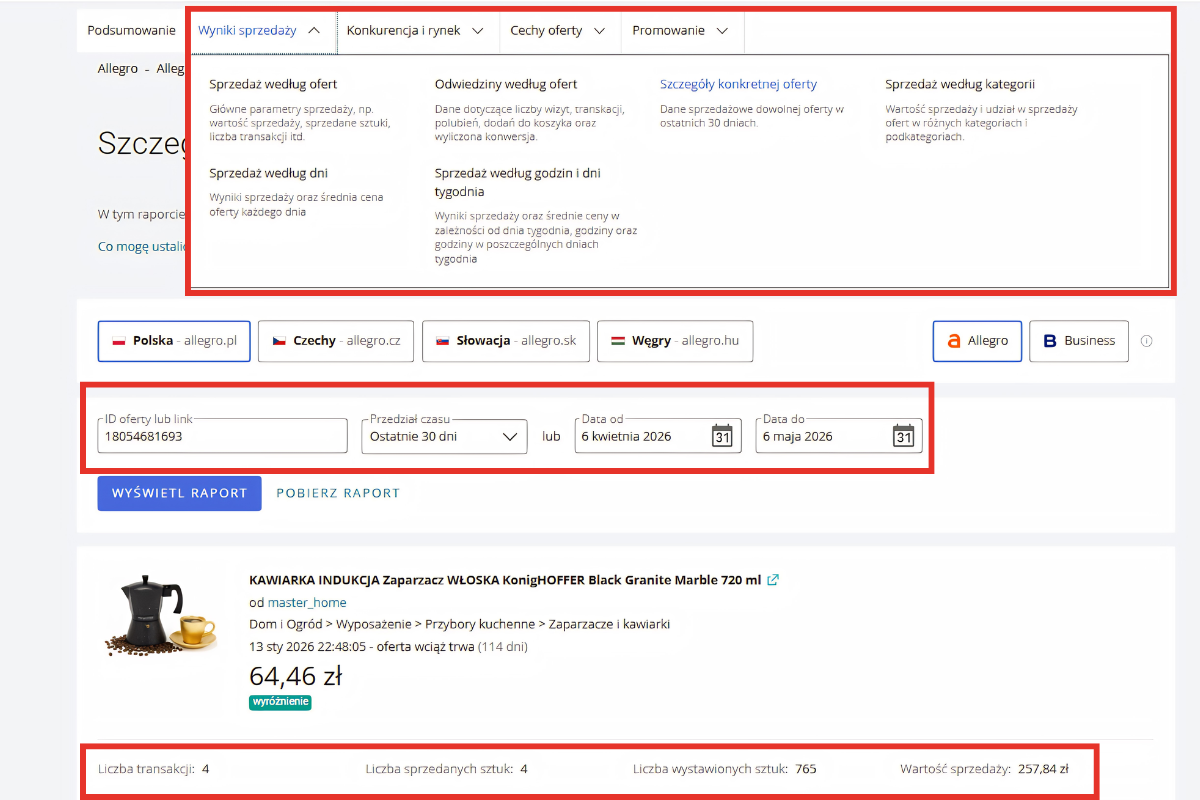Click the external link icon beside offer title

(773, 580)
